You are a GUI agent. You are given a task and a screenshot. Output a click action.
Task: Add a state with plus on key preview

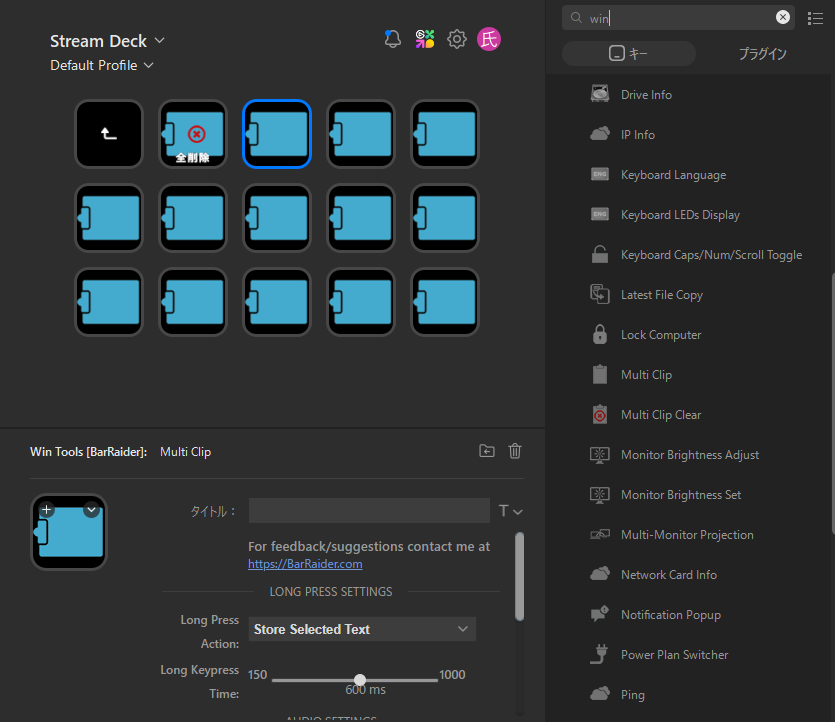[x=47, y=510]
